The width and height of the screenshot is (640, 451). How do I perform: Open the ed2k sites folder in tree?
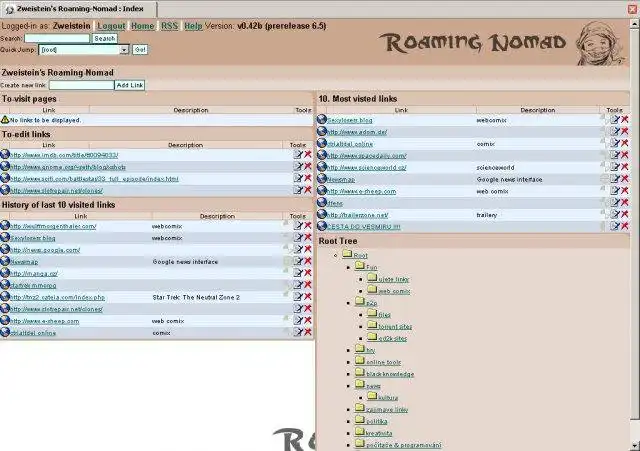point(392,339)
